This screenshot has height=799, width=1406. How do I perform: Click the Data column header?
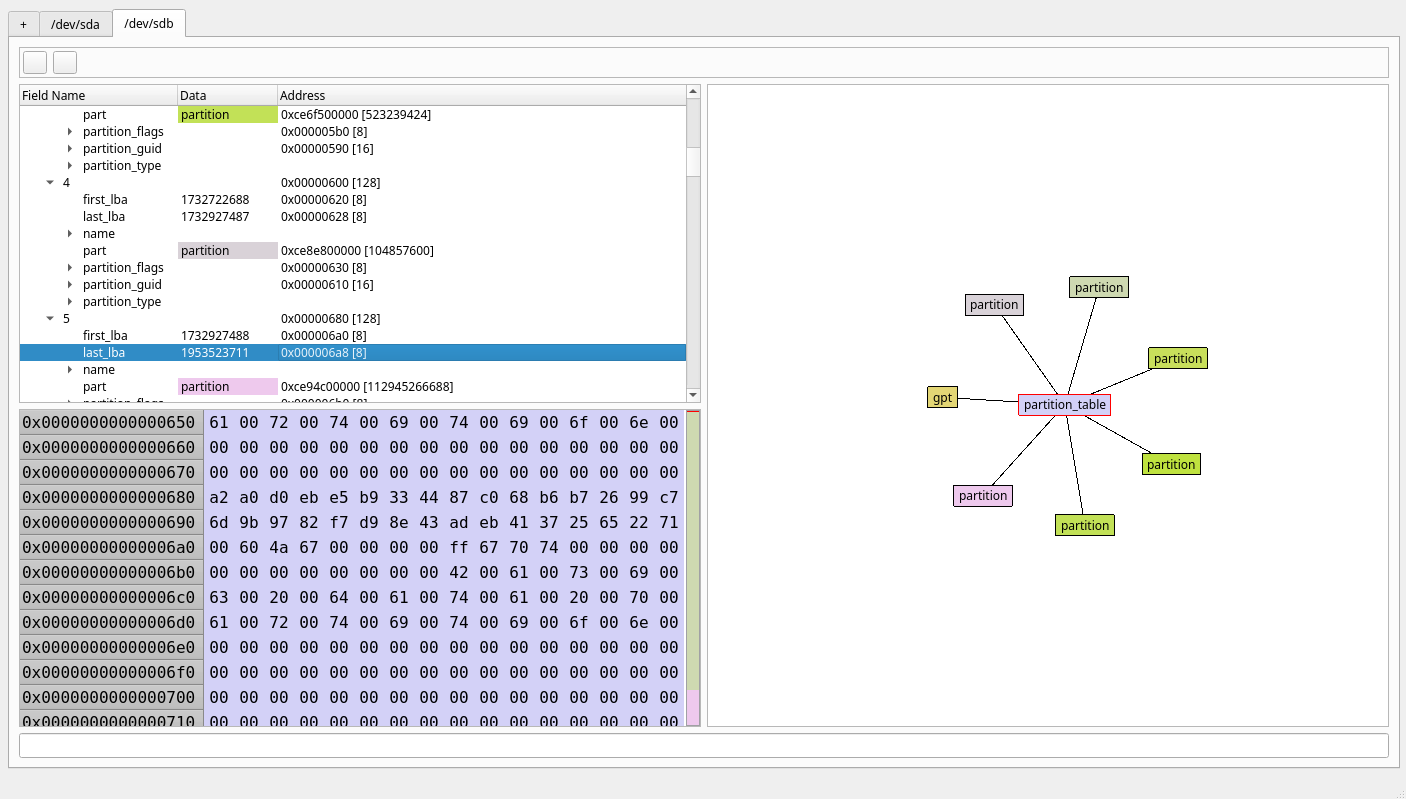click(x=227, y=95)
